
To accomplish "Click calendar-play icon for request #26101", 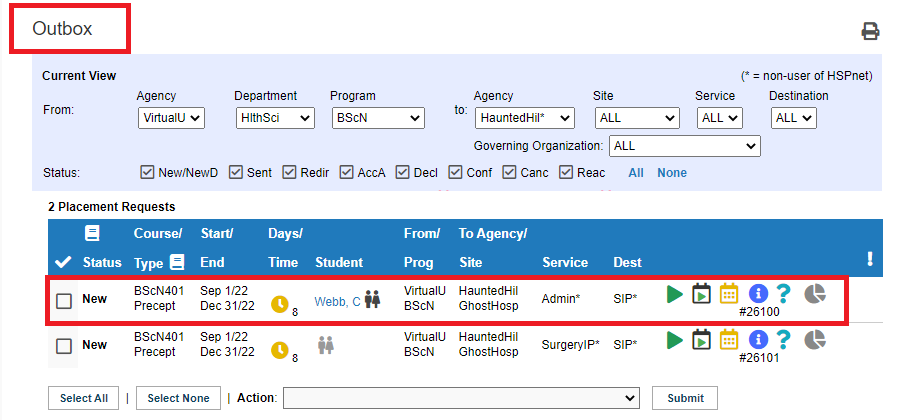I will [x=702, y=340].
